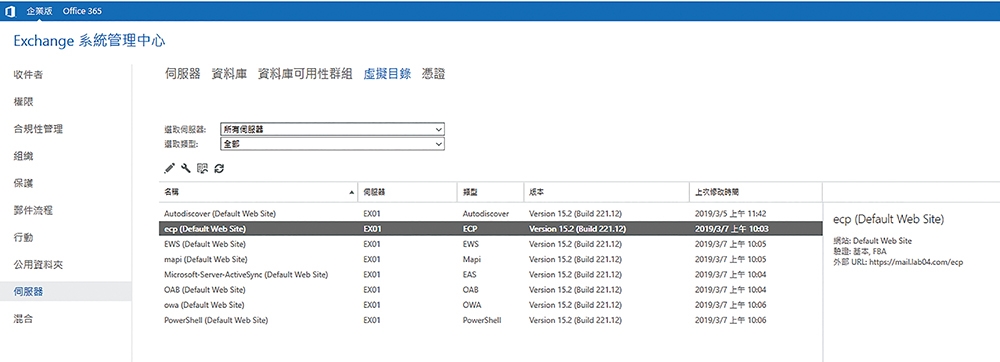
Task: Go to 權限 in sidebar
Action: pos(23,102)
